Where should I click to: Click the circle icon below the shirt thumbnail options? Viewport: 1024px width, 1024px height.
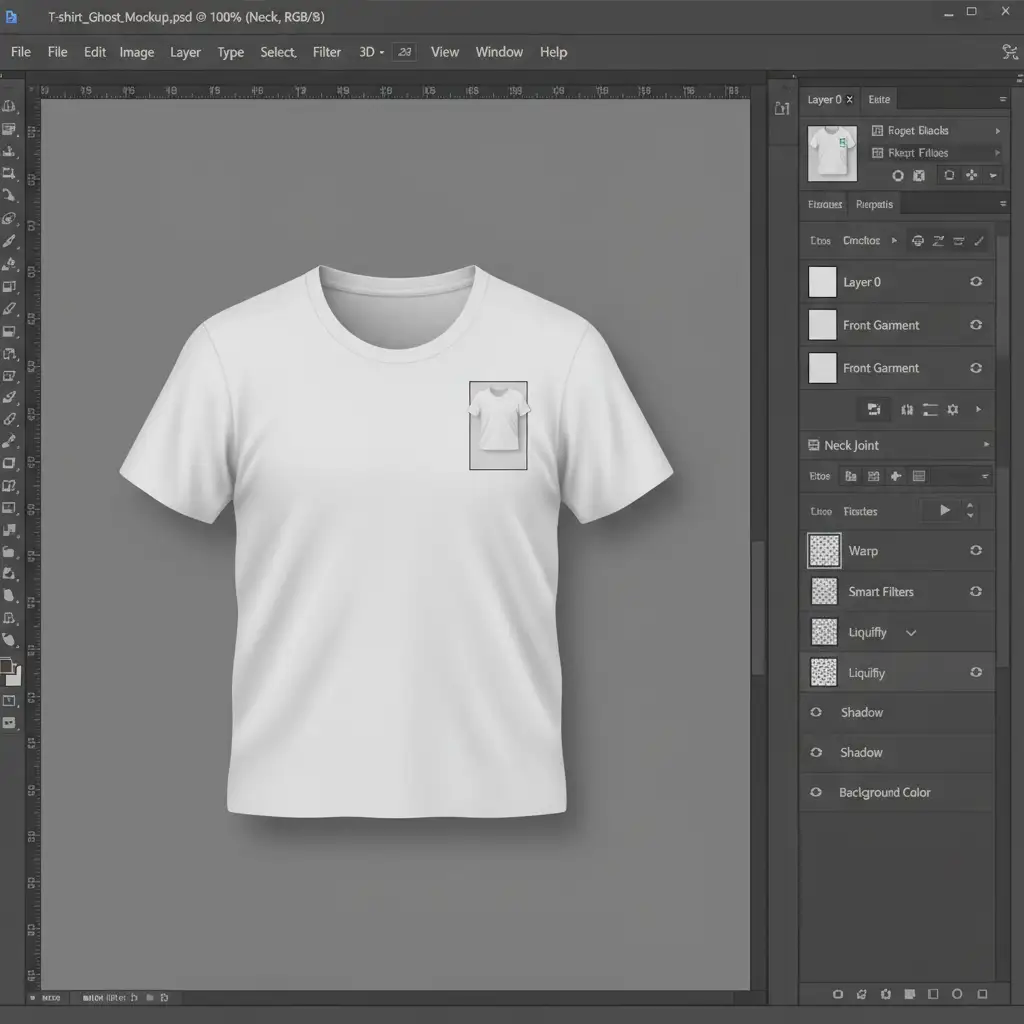897,176
